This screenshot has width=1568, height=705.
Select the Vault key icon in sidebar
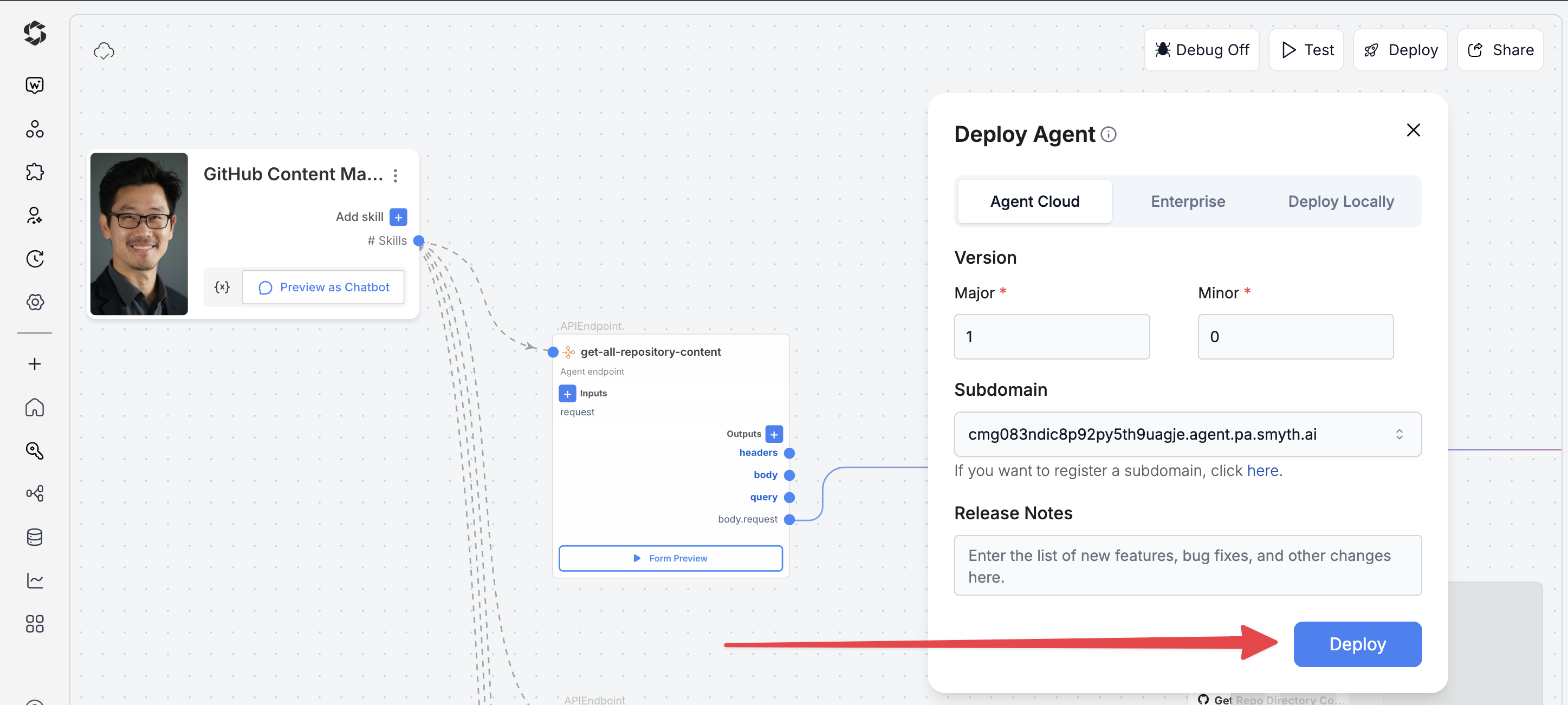pyautogui.click(x=35, y=450)
